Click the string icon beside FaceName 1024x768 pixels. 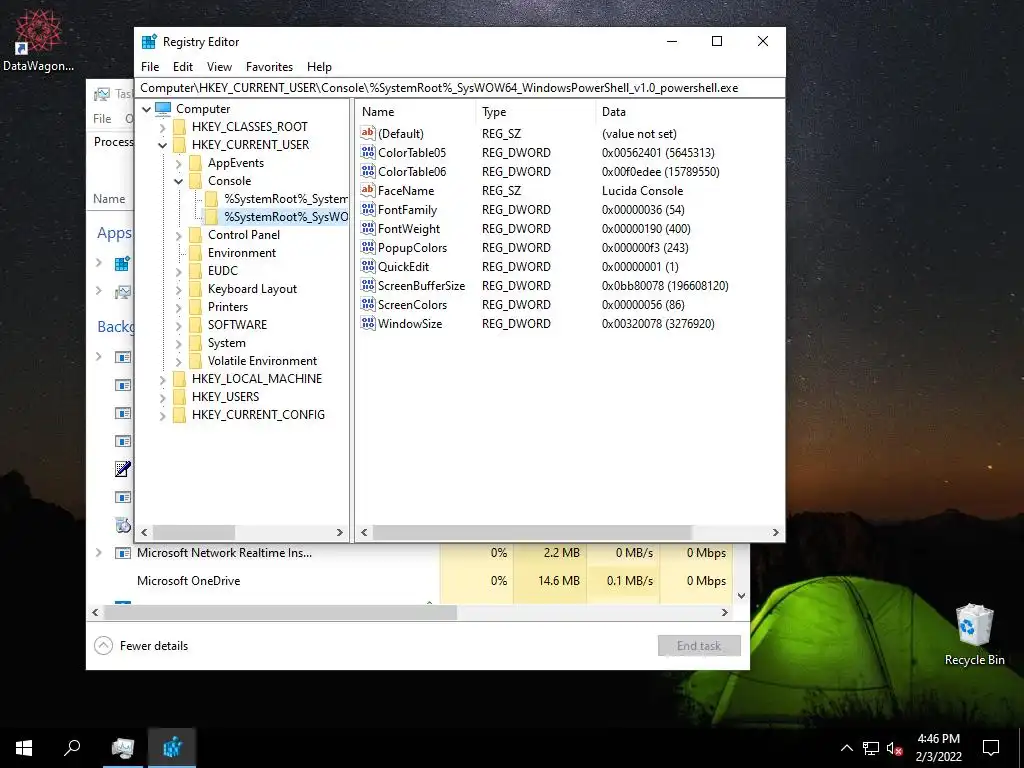pyautogui.click(x=368, y=190)
